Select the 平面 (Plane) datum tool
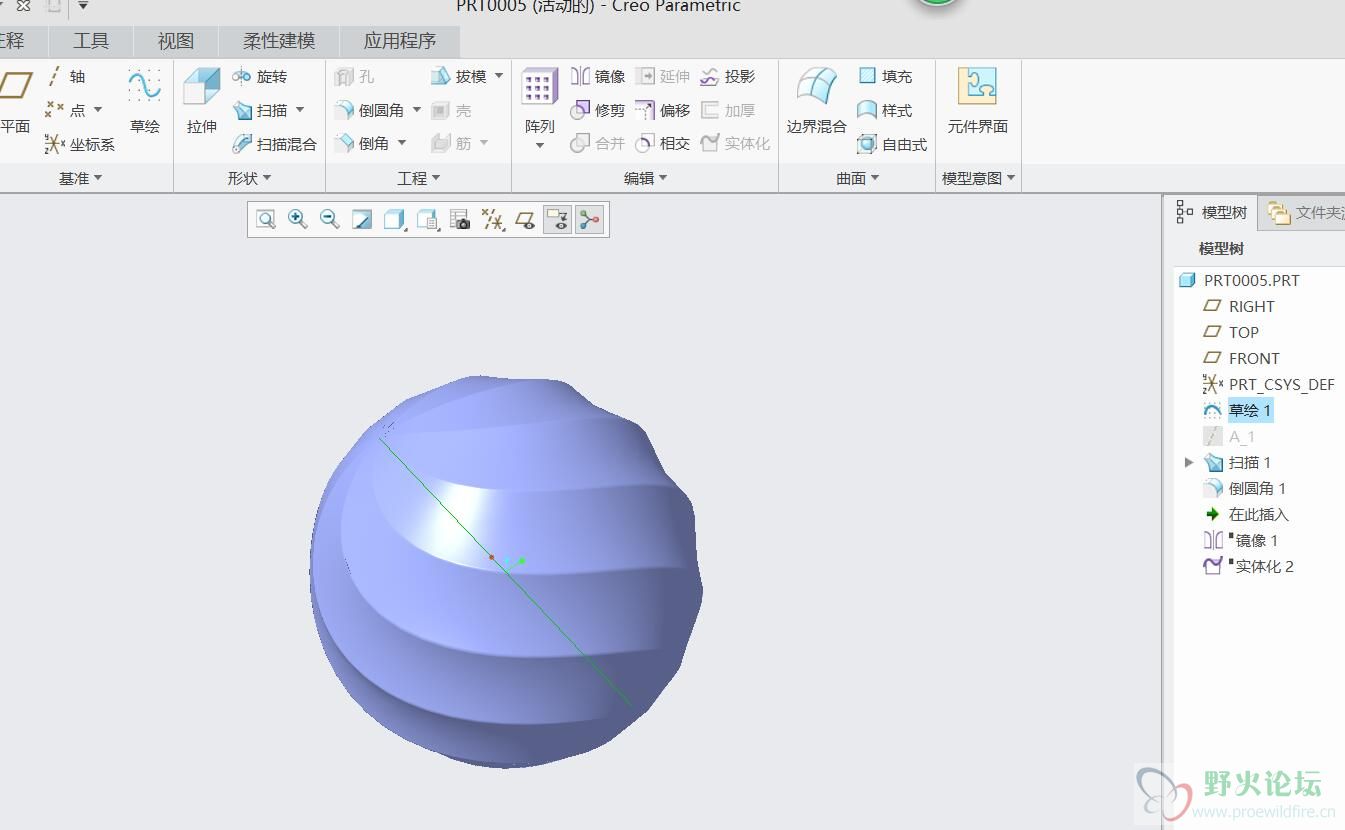This screenshot has height=830, width=1345. tap(15, 102)
